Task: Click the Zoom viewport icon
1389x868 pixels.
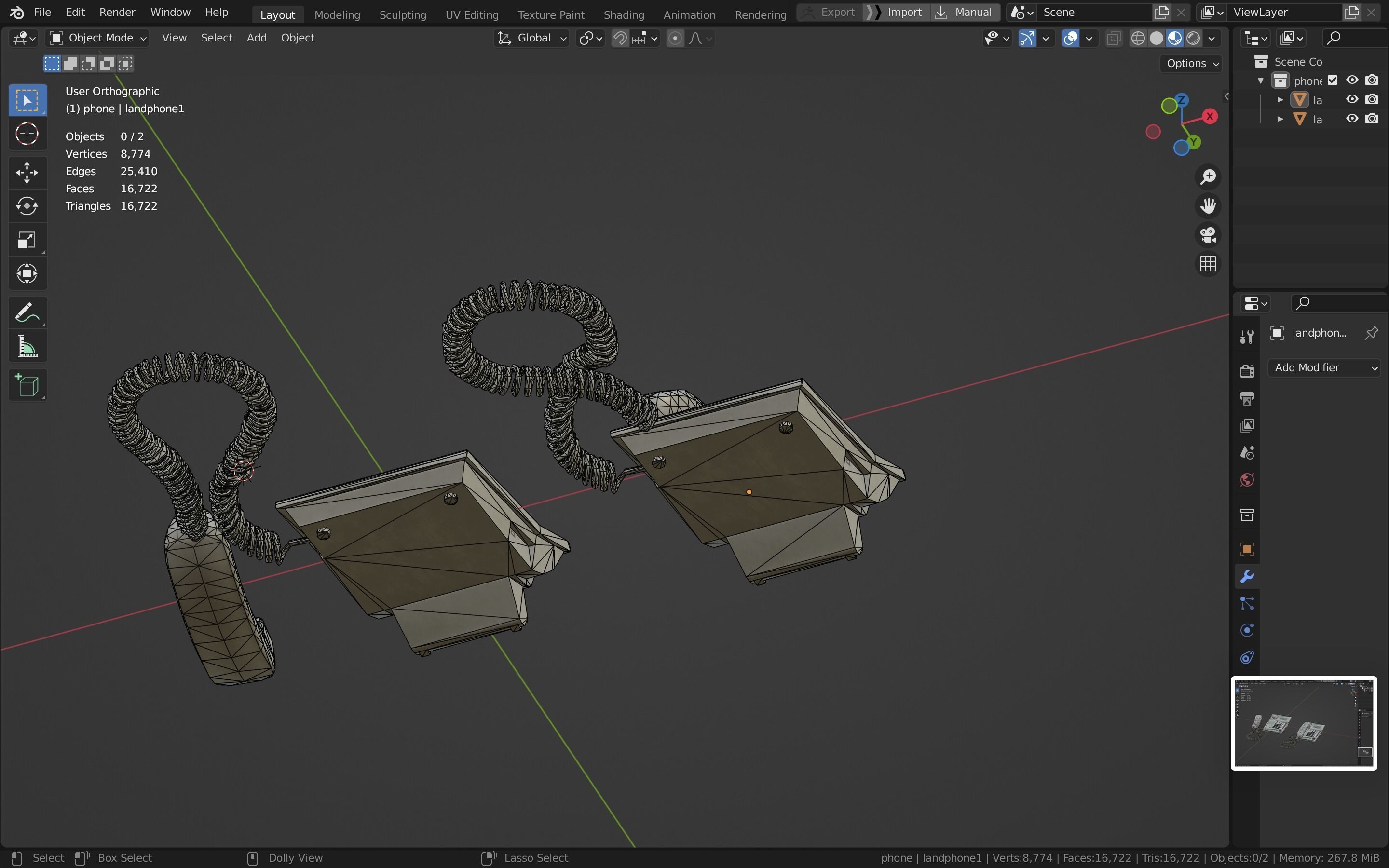Action: 1208,177
